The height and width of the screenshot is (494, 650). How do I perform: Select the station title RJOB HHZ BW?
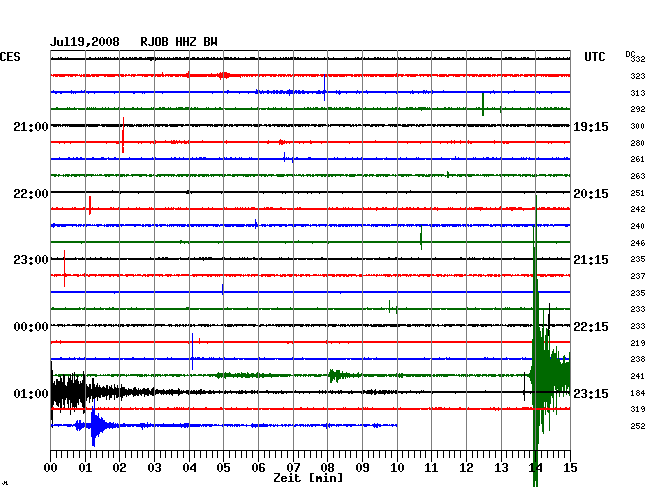pos(179,42)
